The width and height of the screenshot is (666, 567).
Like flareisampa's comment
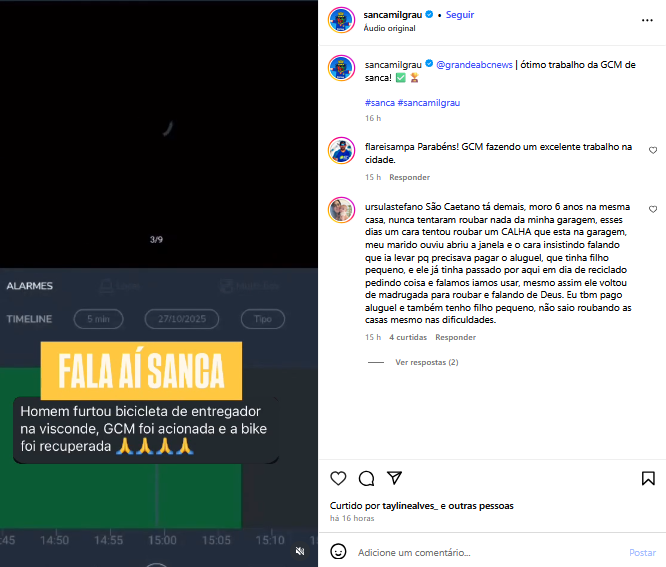tap(653, 150)
